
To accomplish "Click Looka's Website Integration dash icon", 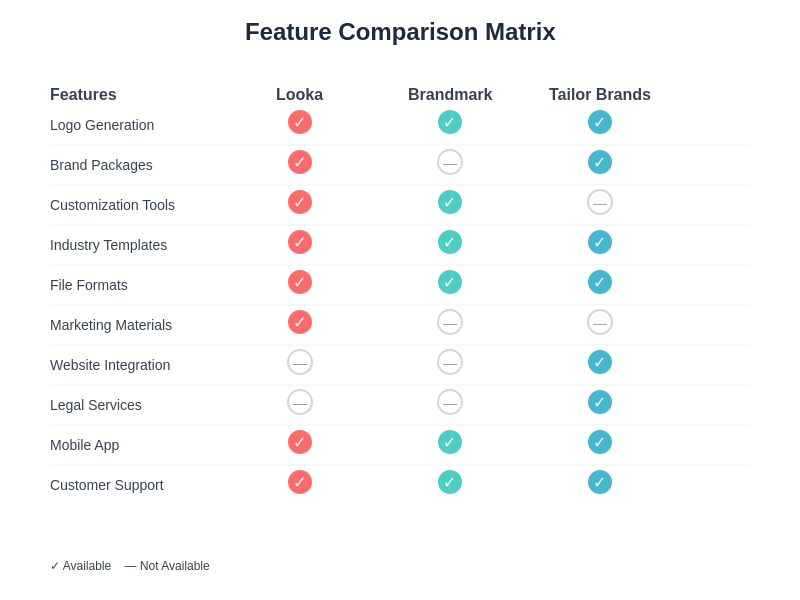I will coord(300,362).
